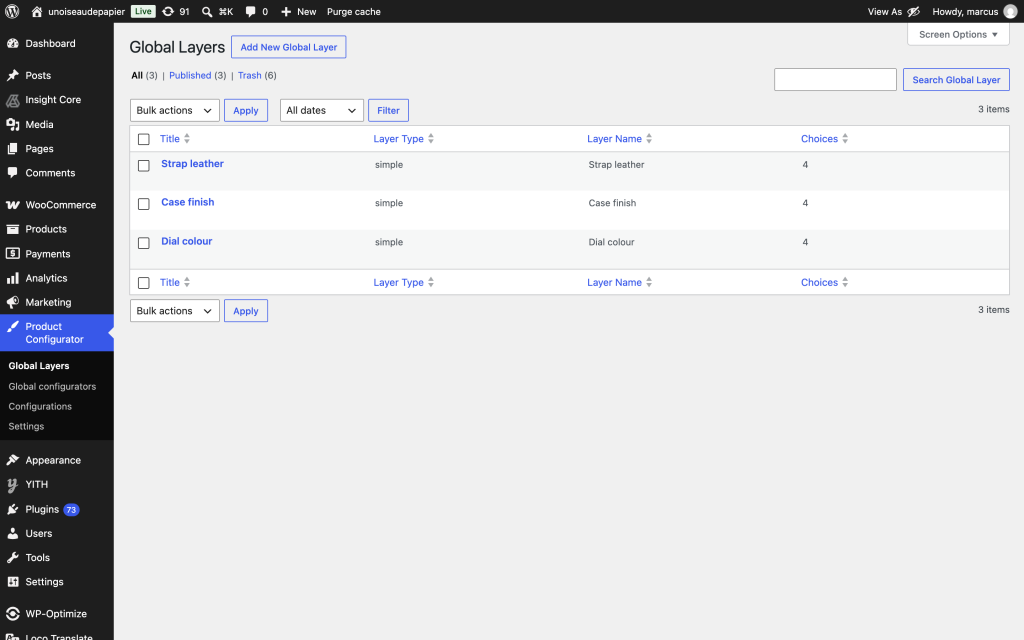Open the Case finish layer link
1024x640 pixels.
187,202
